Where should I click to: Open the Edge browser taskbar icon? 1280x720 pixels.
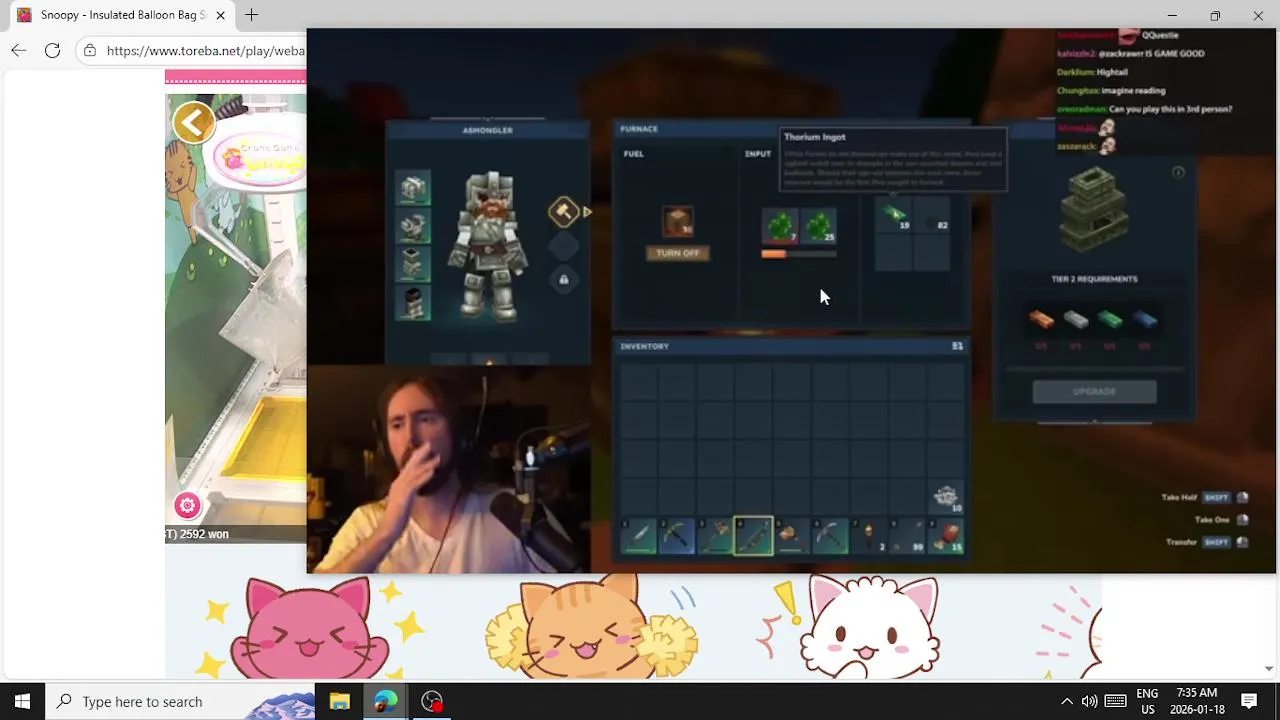(385, 701)
